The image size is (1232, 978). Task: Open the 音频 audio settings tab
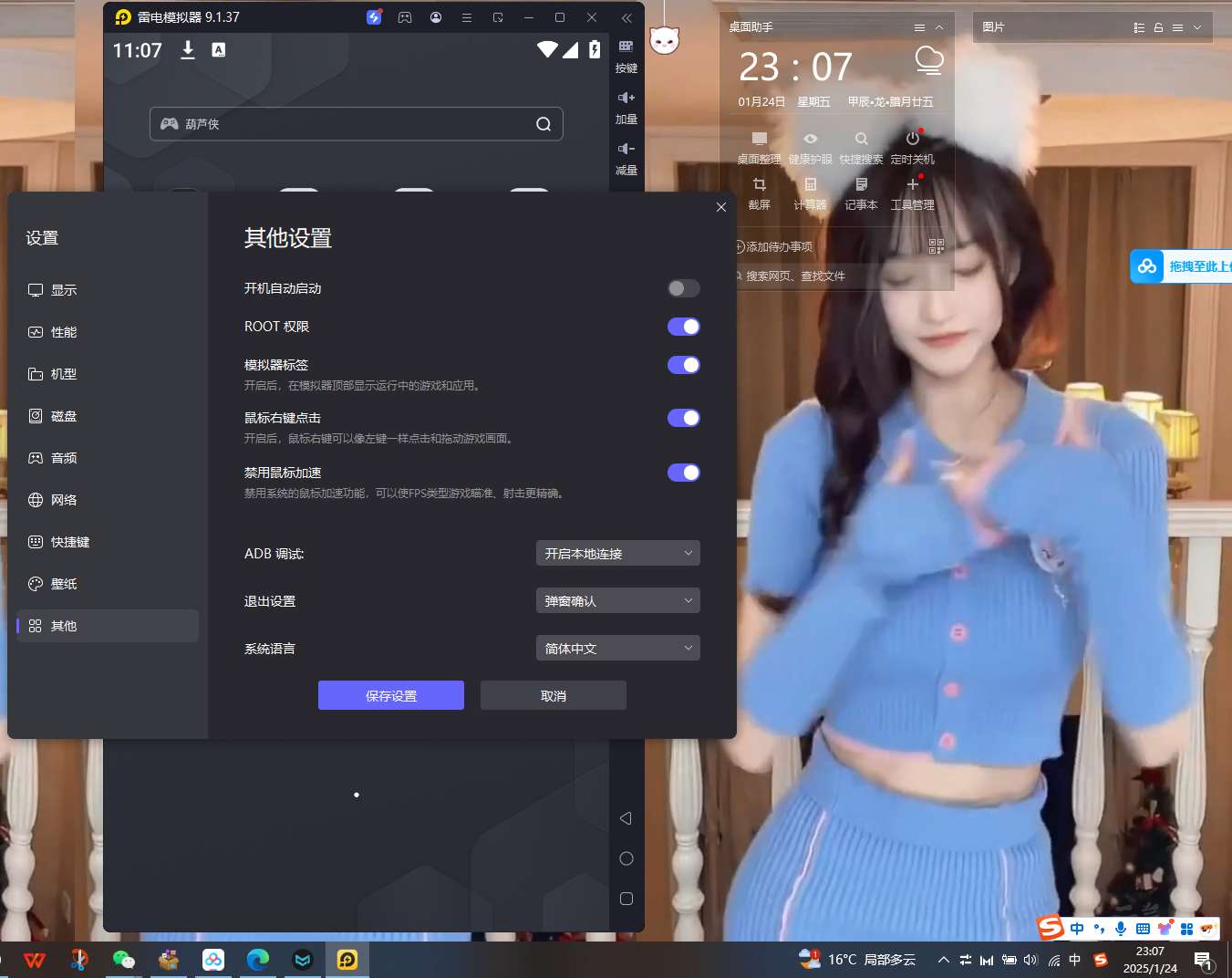(107, 458)
